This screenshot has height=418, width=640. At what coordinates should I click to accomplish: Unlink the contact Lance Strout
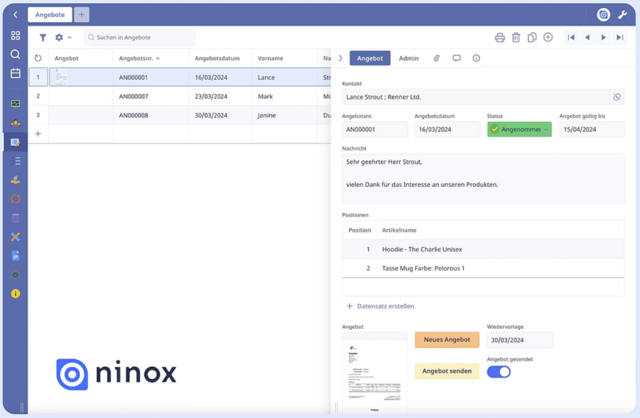click(x=617, y=97)
